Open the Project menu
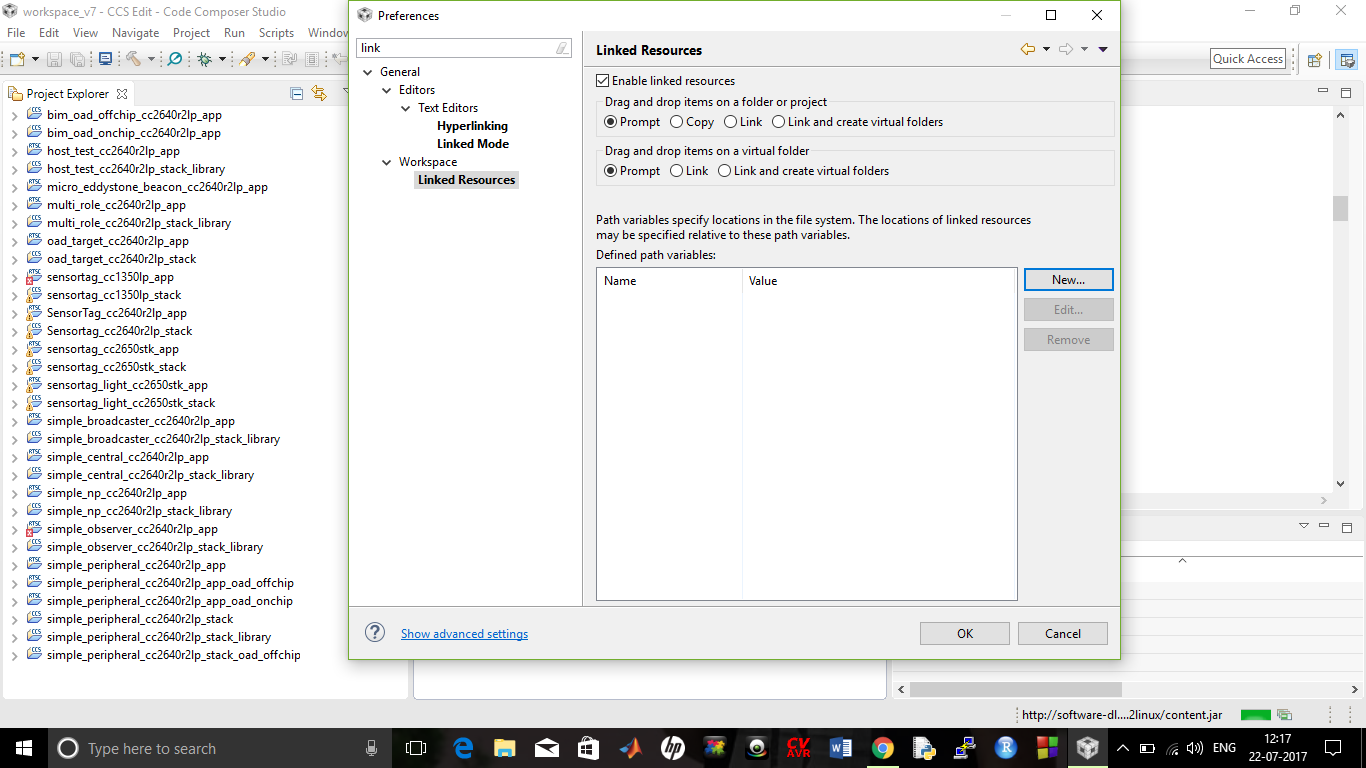Image resolution: width=1366 pixels, height=768 pixels. click(x=191, y=33)
